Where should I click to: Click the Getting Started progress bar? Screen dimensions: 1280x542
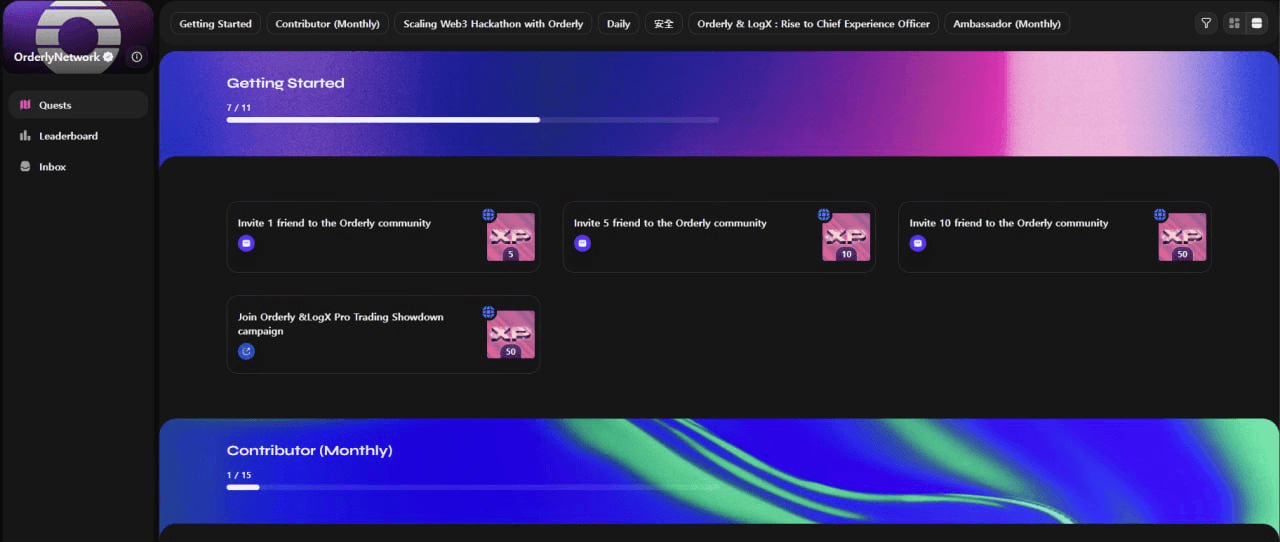point(472,120)
